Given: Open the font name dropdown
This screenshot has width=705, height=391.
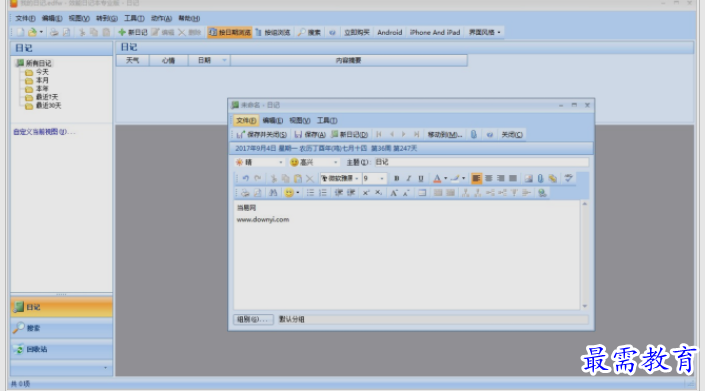Looking at the screenshot, I should (x=357, y=178).
